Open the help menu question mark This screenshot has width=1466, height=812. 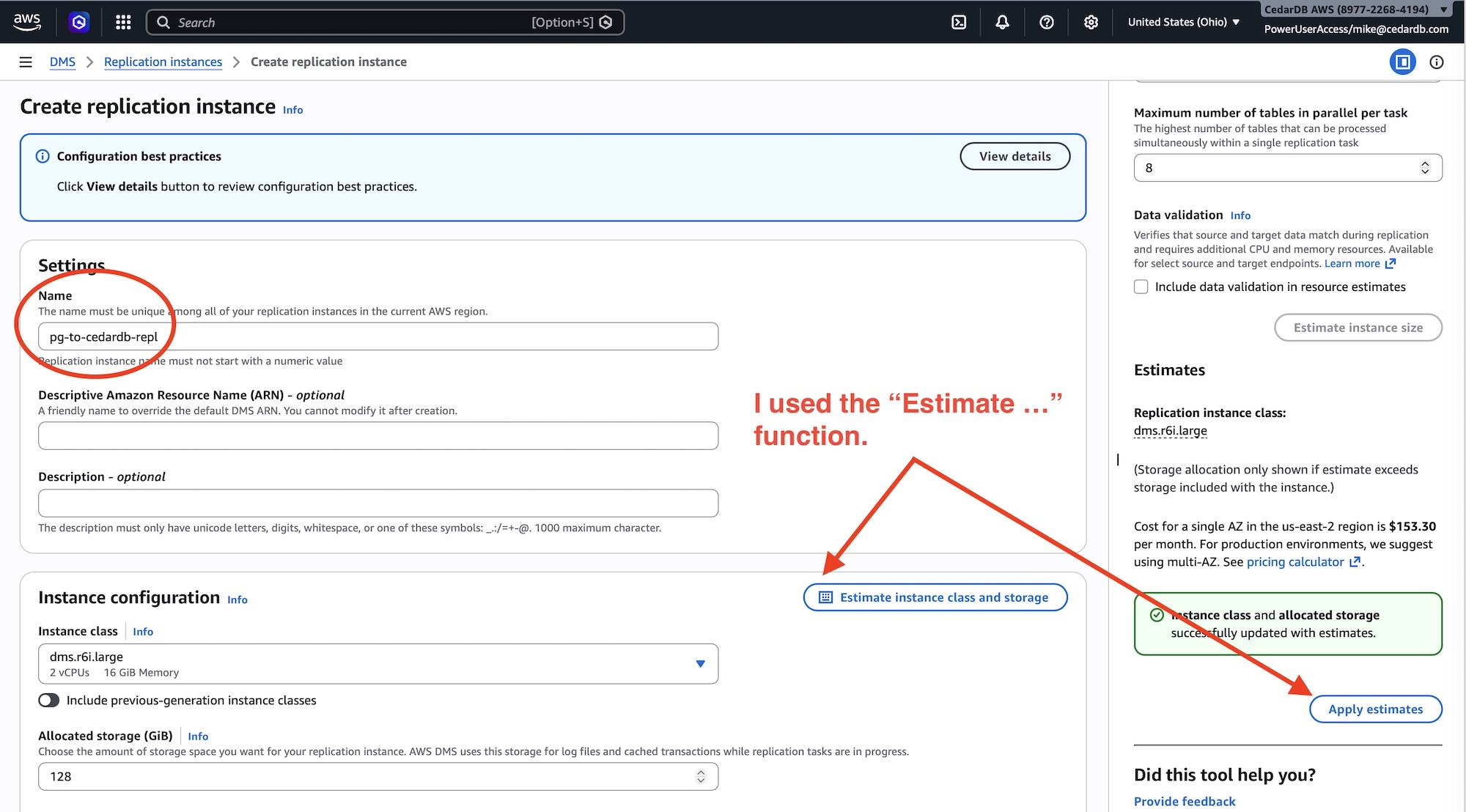click(1046, 22)
